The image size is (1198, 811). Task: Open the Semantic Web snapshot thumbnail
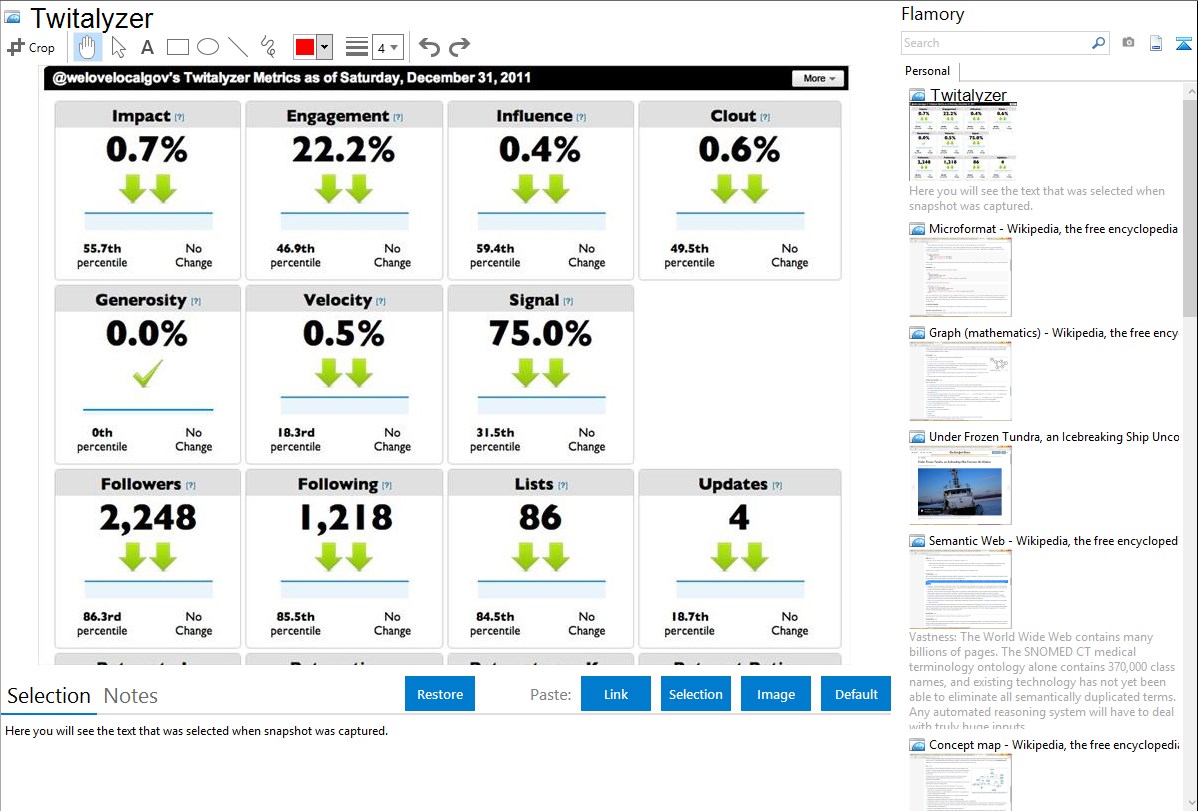tap(960, 589)
